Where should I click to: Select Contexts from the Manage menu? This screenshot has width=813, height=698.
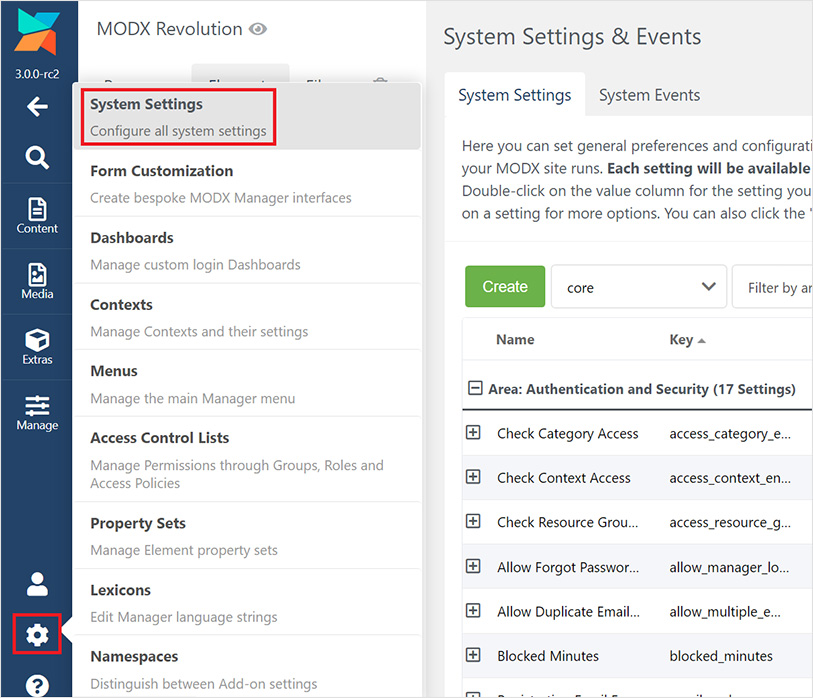tap(122, 304)
